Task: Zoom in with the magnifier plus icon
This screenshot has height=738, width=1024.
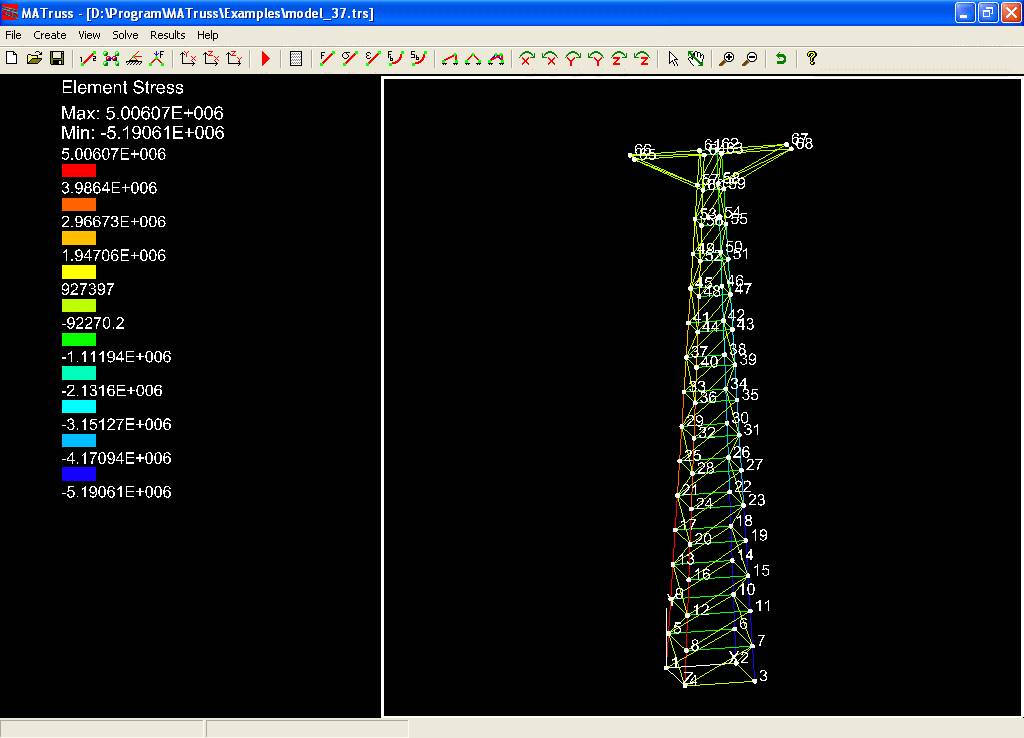Action: point(726,59)
